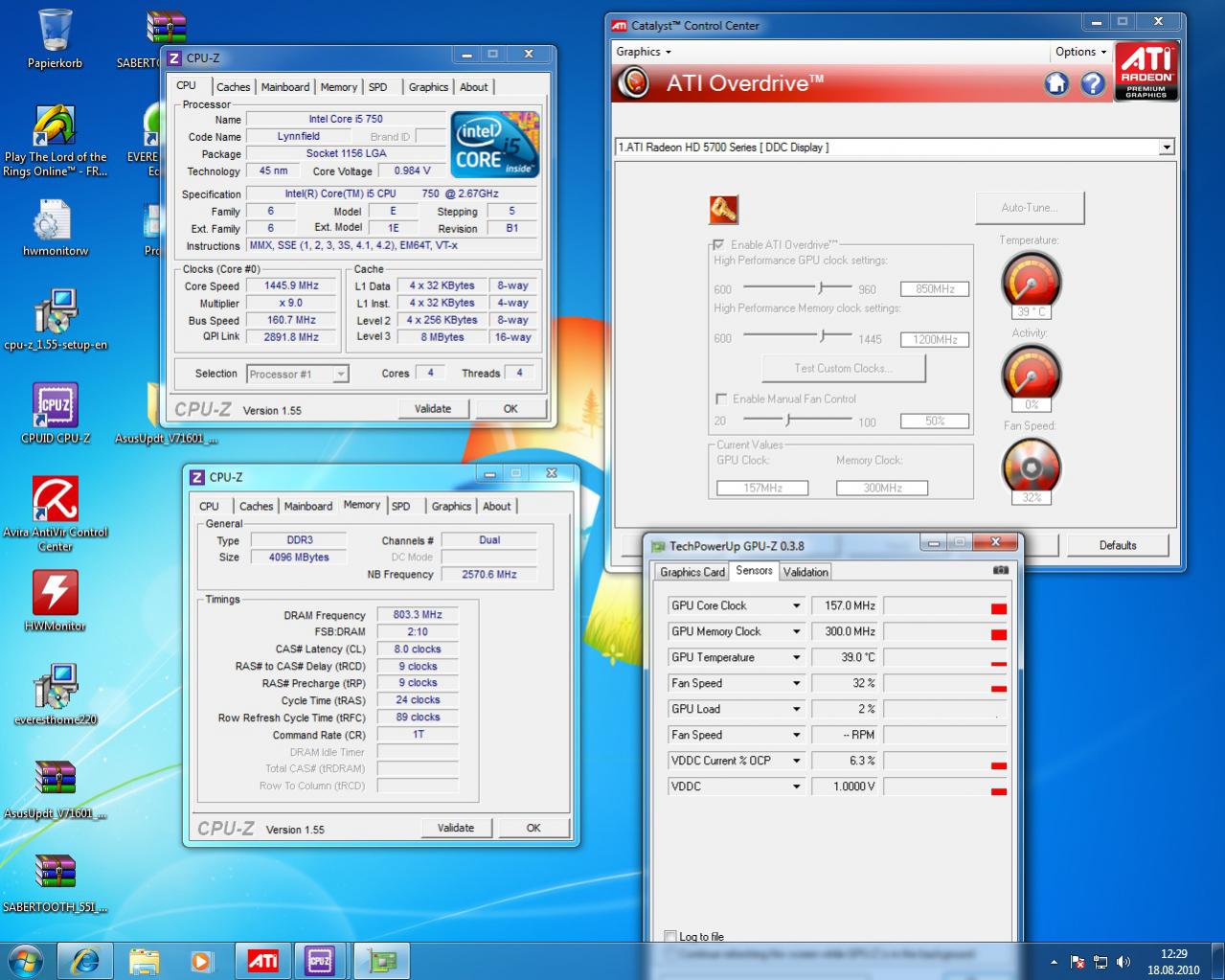Click the 1200MHz memory clock value field
The image size is (1225, 980).
[935, 340]
